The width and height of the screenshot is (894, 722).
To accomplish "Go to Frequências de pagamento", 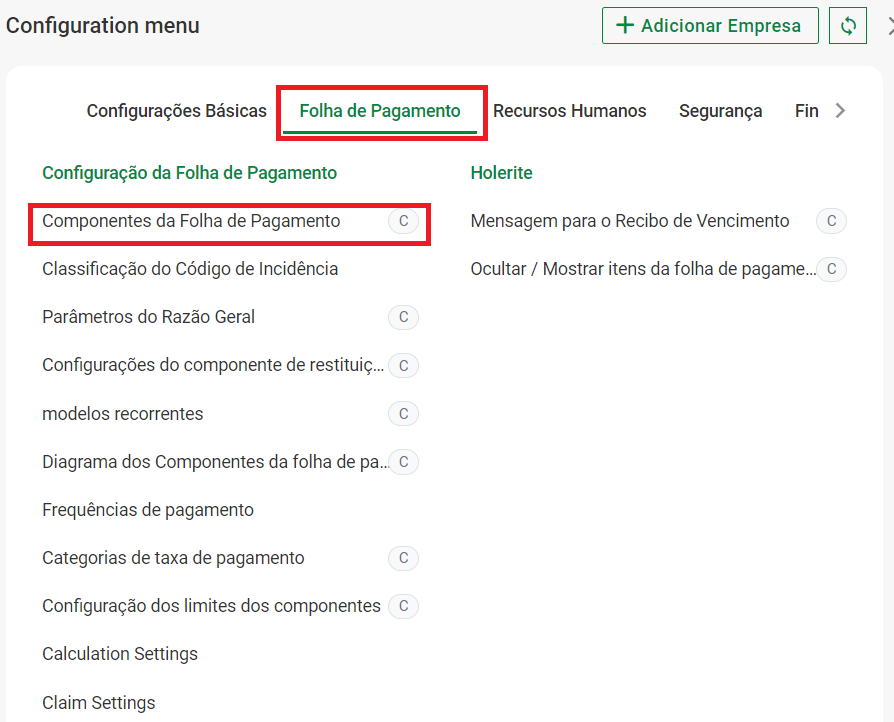I will coord(148,510).
